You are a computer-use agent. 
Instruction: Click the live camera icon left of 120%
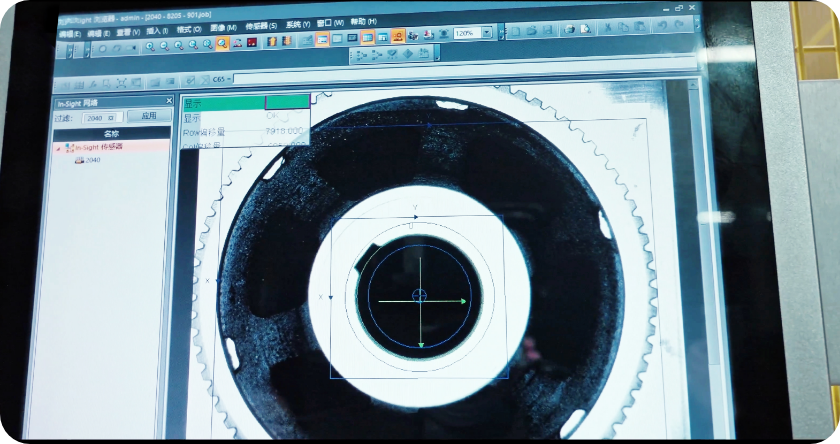[x=444, y=34]
